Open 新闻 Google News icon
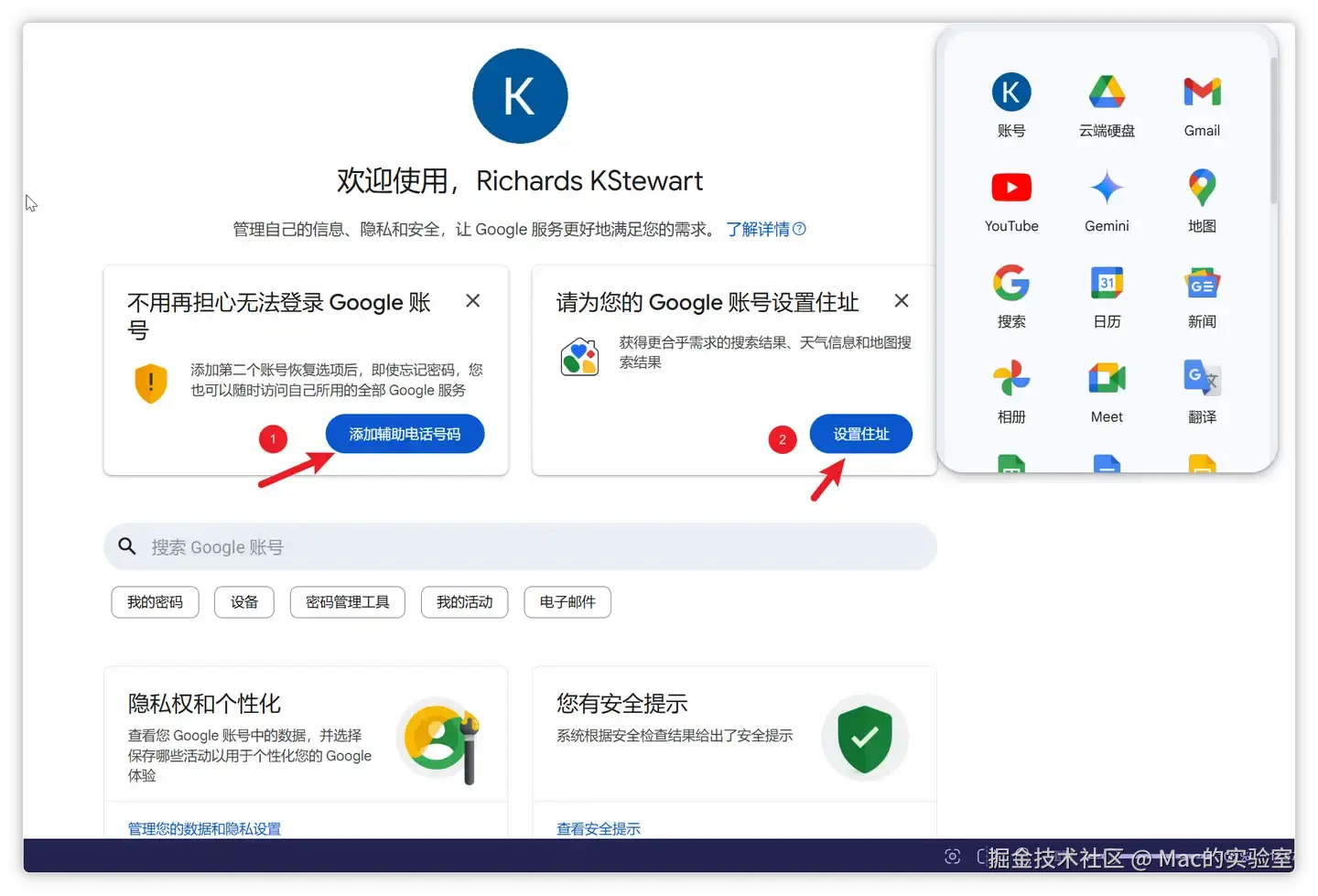The width and height of the screenshot is (1318, 896). (x=1202, y=284)
